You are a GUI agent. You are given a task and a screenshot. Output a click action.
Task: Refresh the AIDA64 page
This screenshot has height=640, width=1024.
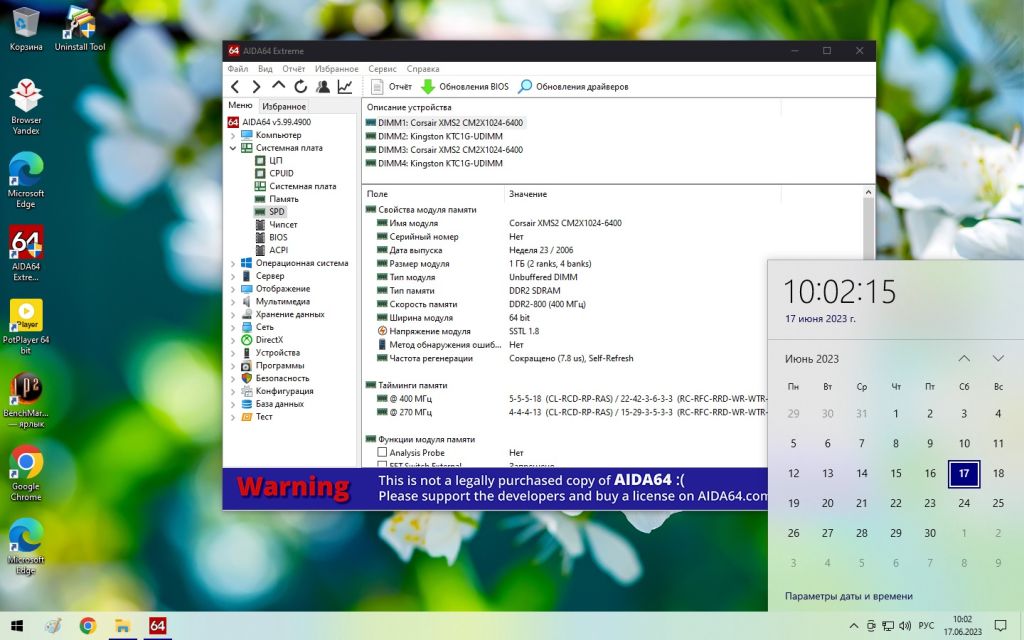(x=300, y=86)
